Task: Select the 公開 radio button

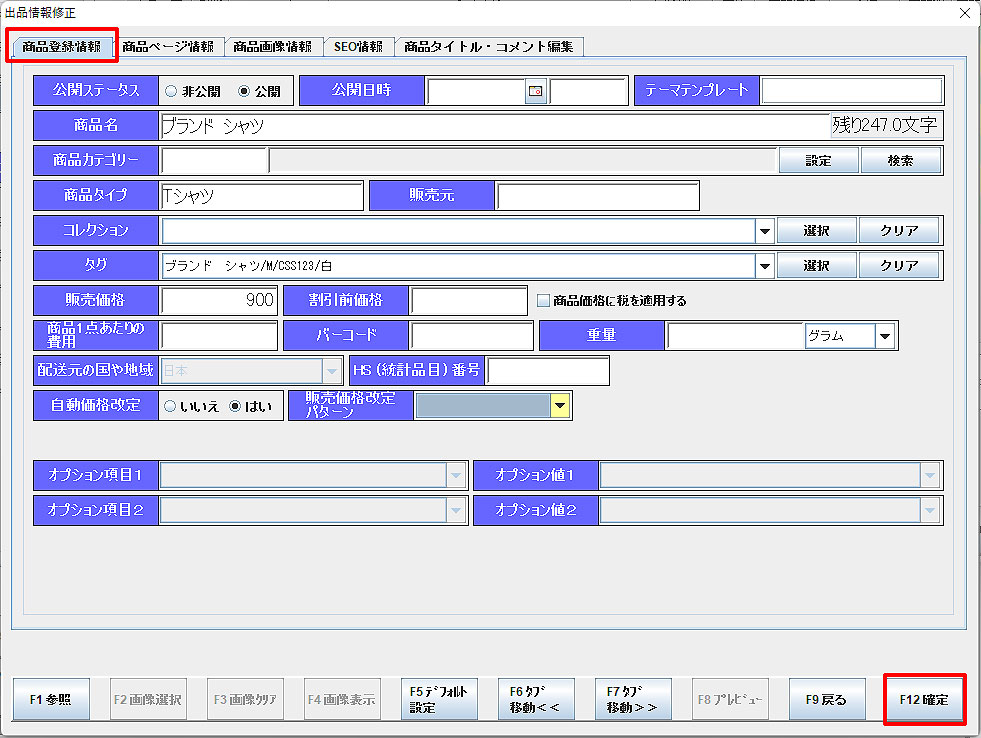Action: click(x=244, y=91)
